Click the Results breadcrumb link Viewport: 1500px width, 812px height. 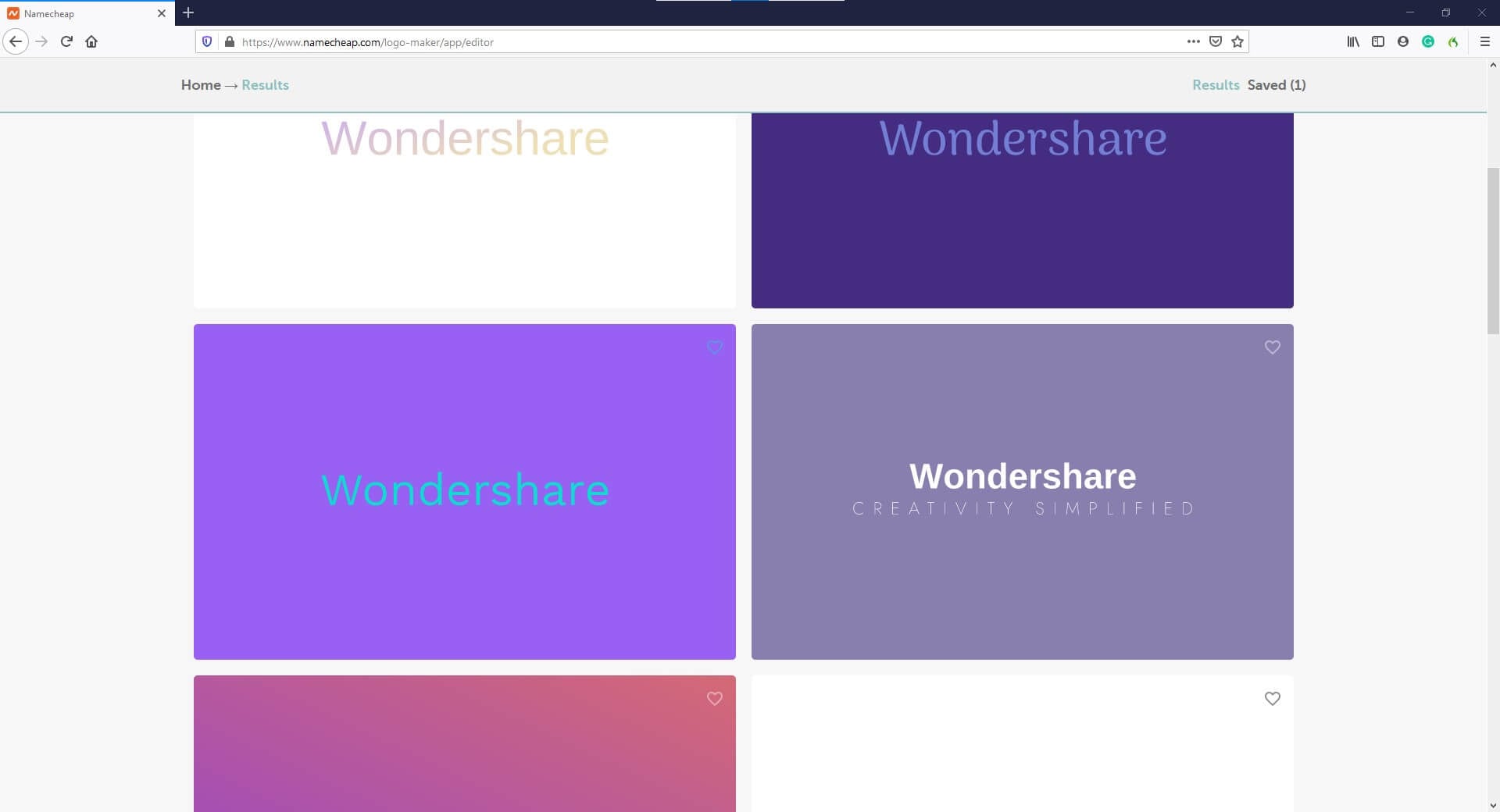(x=265, y=85)
